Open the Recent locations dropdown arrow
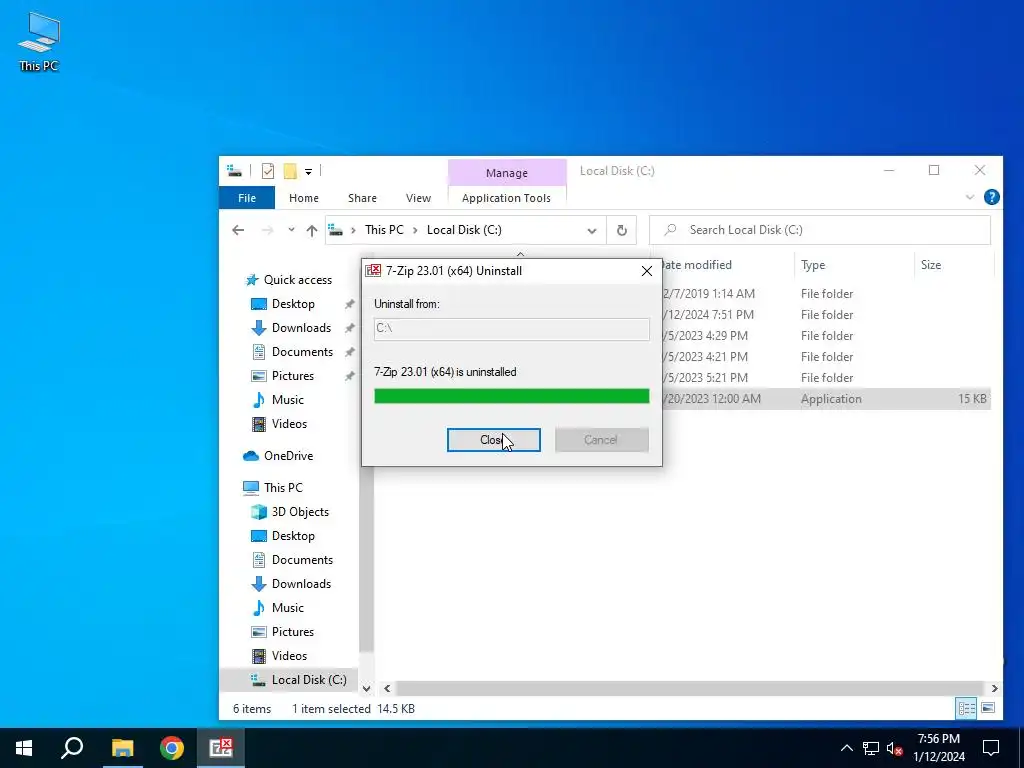The height and width of the screenshot is (768, 1024). [291, 230]
